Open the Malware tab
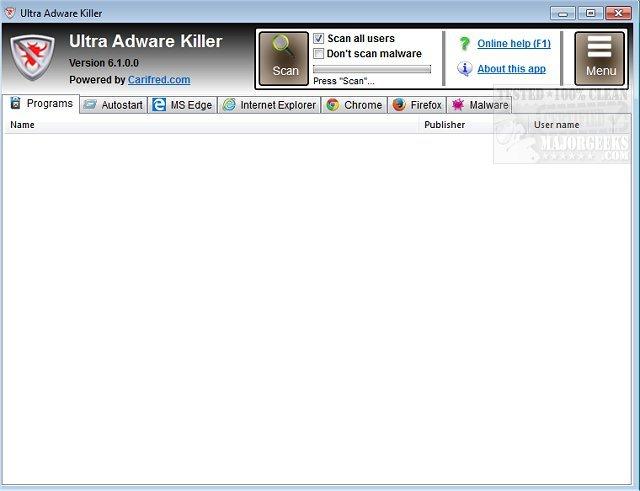Screen dimensions: 640x491 (480, 105)
